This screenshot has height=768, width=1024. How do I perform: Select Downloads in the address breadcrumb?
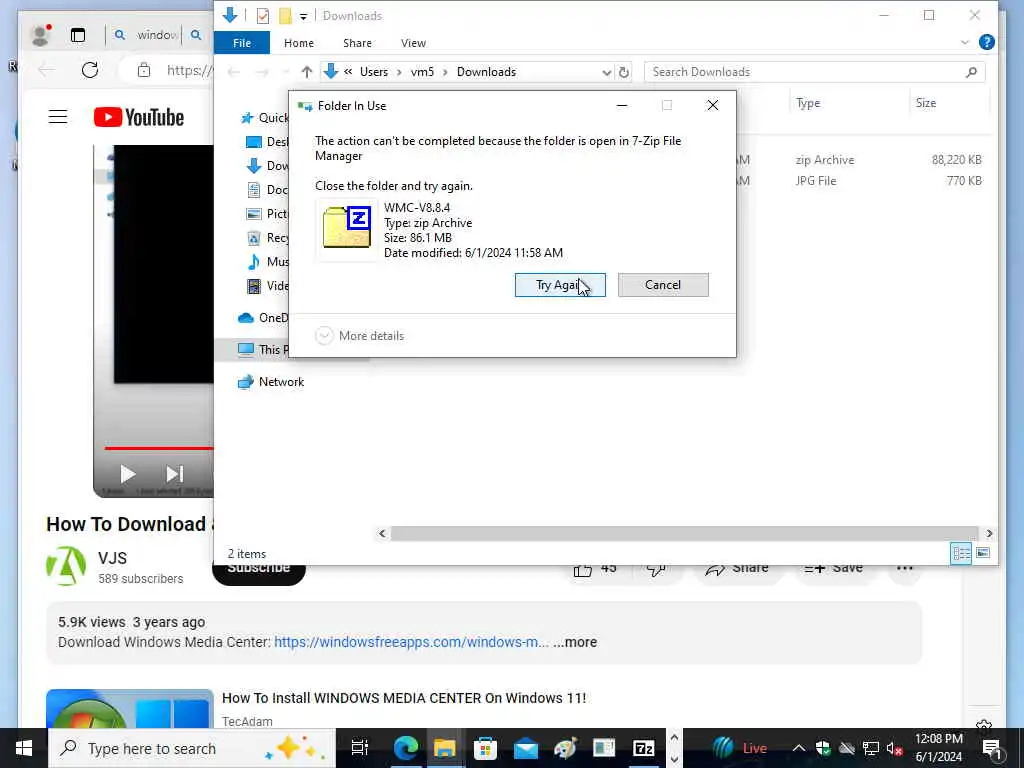(486, 72)
